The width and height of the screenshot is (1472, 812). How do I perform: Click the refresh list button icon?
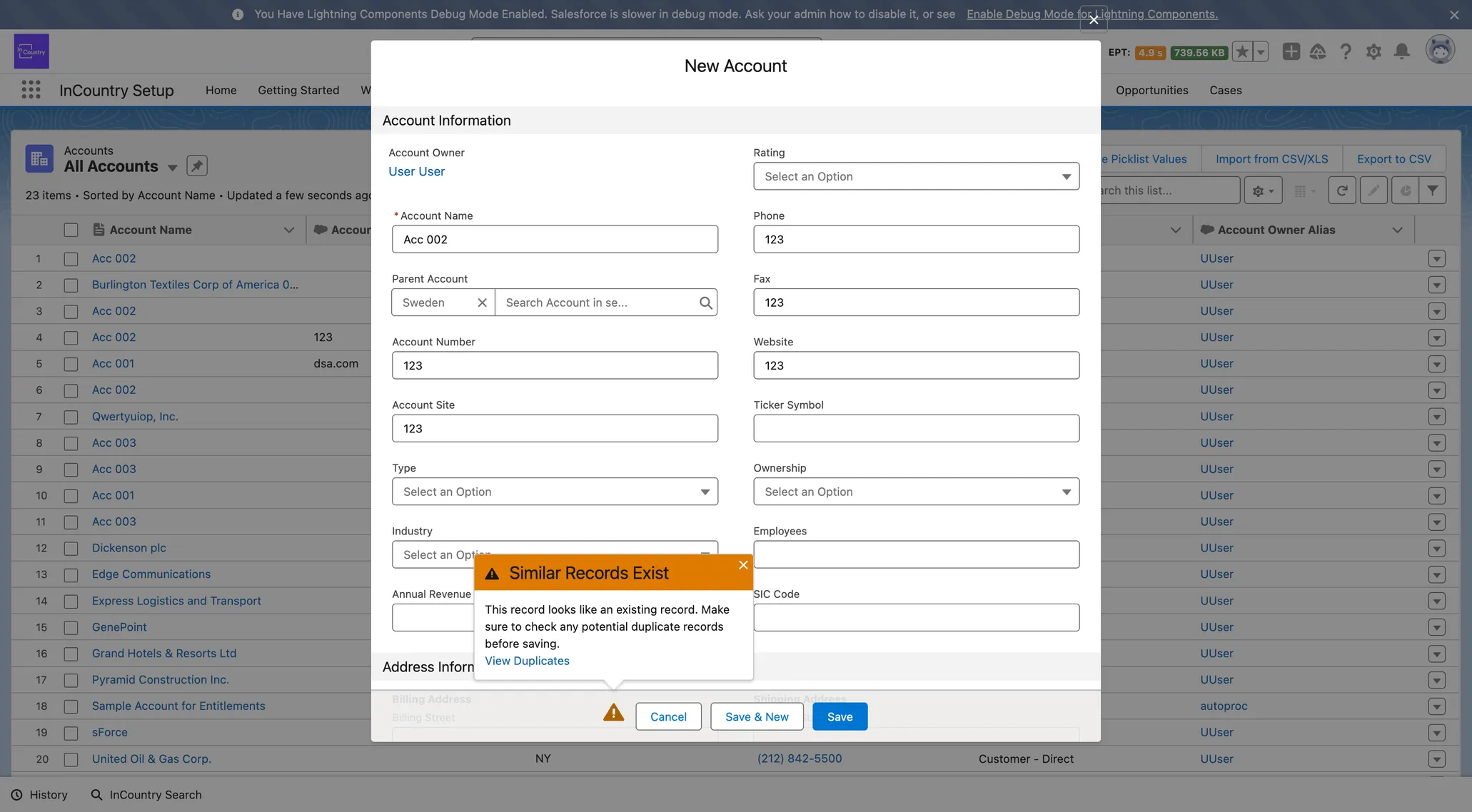point(1341,191)
